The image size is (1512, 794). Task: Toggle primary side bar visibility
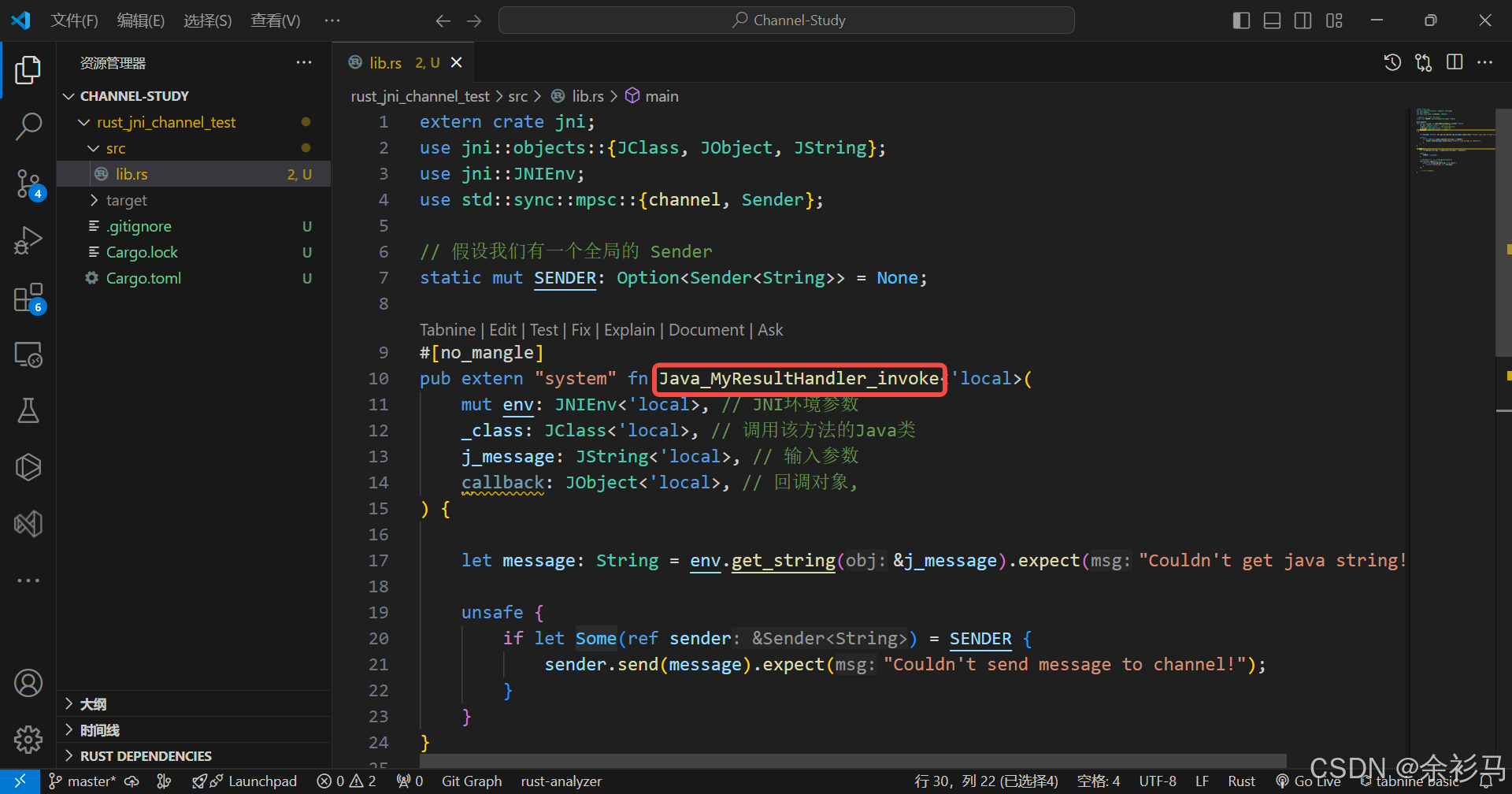[x=1241, y=20]
